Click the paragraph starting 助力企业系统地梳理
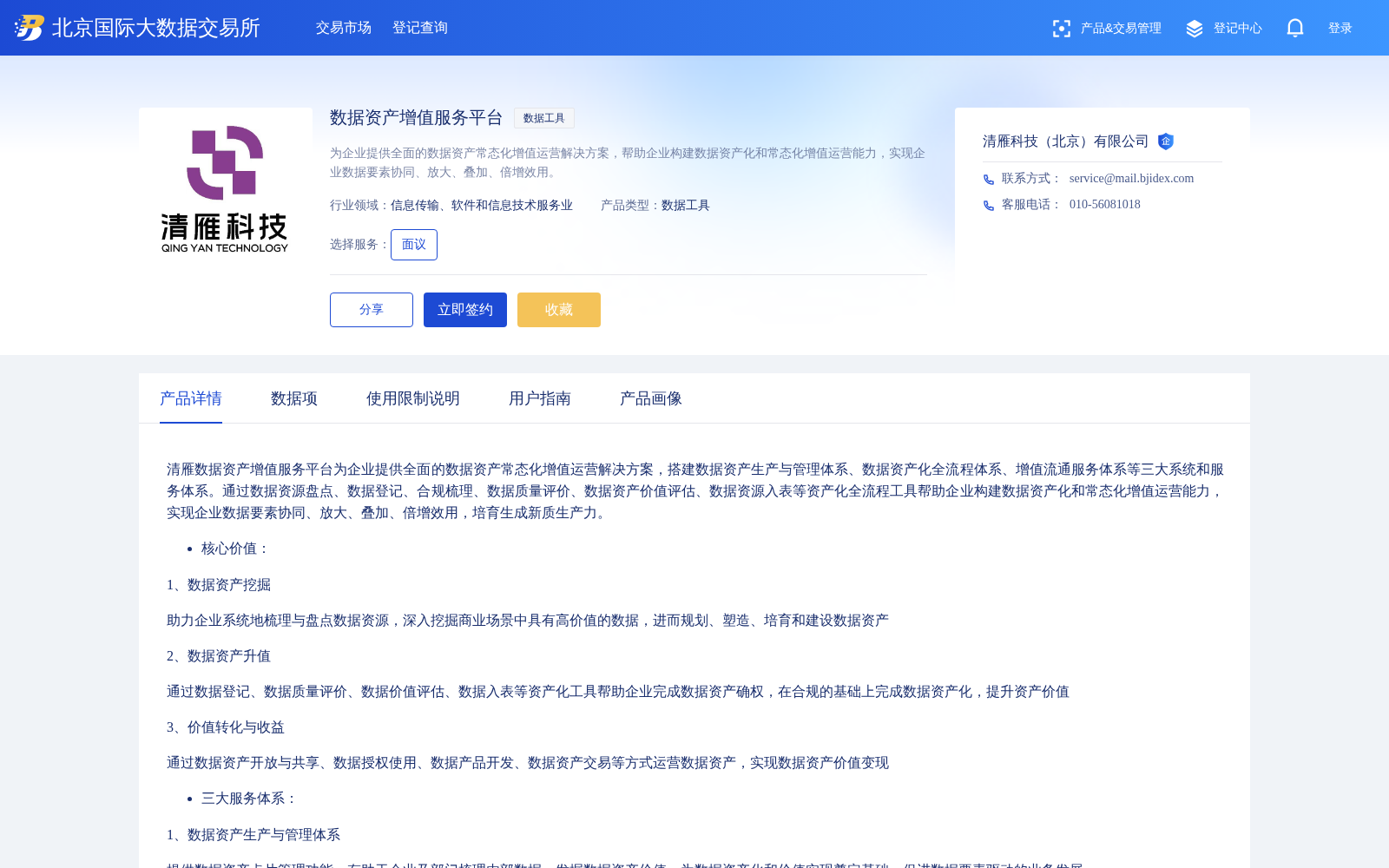Image resolution: width=1389 pixels, height=868 pixels. pos(528,621)
